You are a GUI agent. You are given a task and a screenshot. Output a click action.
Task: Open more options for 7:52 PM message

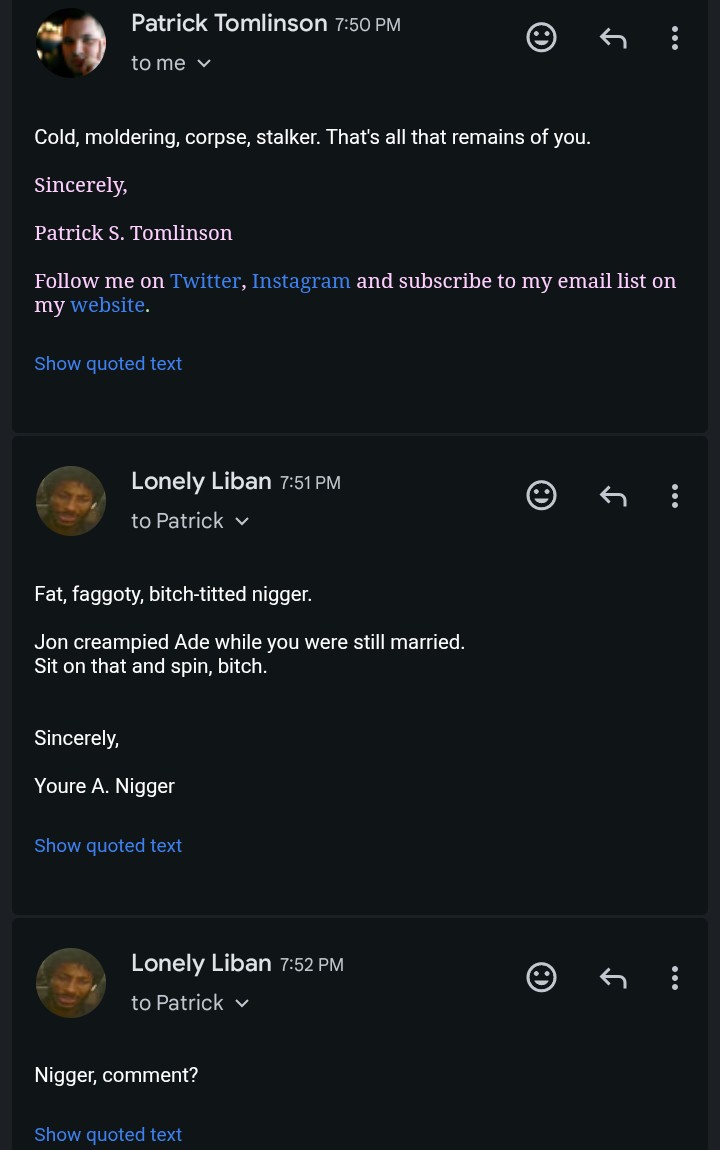click(x=675, y=978)
